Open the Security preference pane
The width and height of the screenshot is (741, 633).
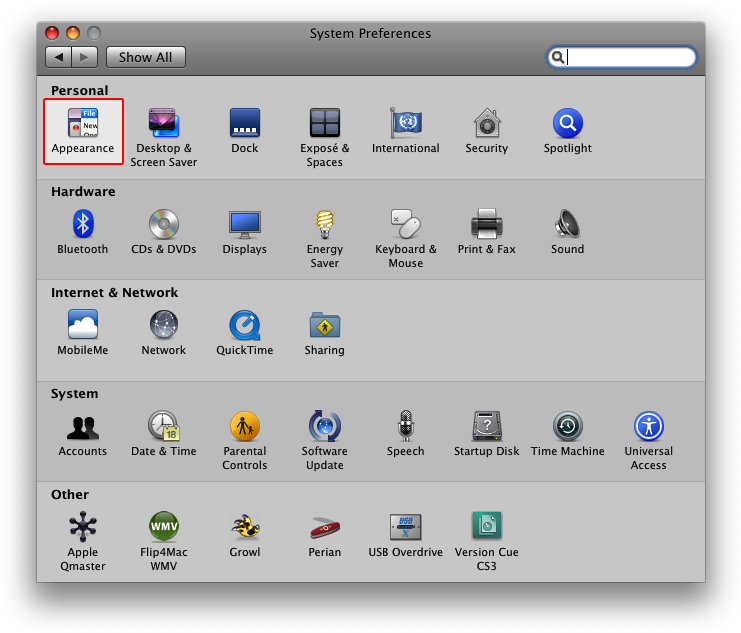coord(487,131)
